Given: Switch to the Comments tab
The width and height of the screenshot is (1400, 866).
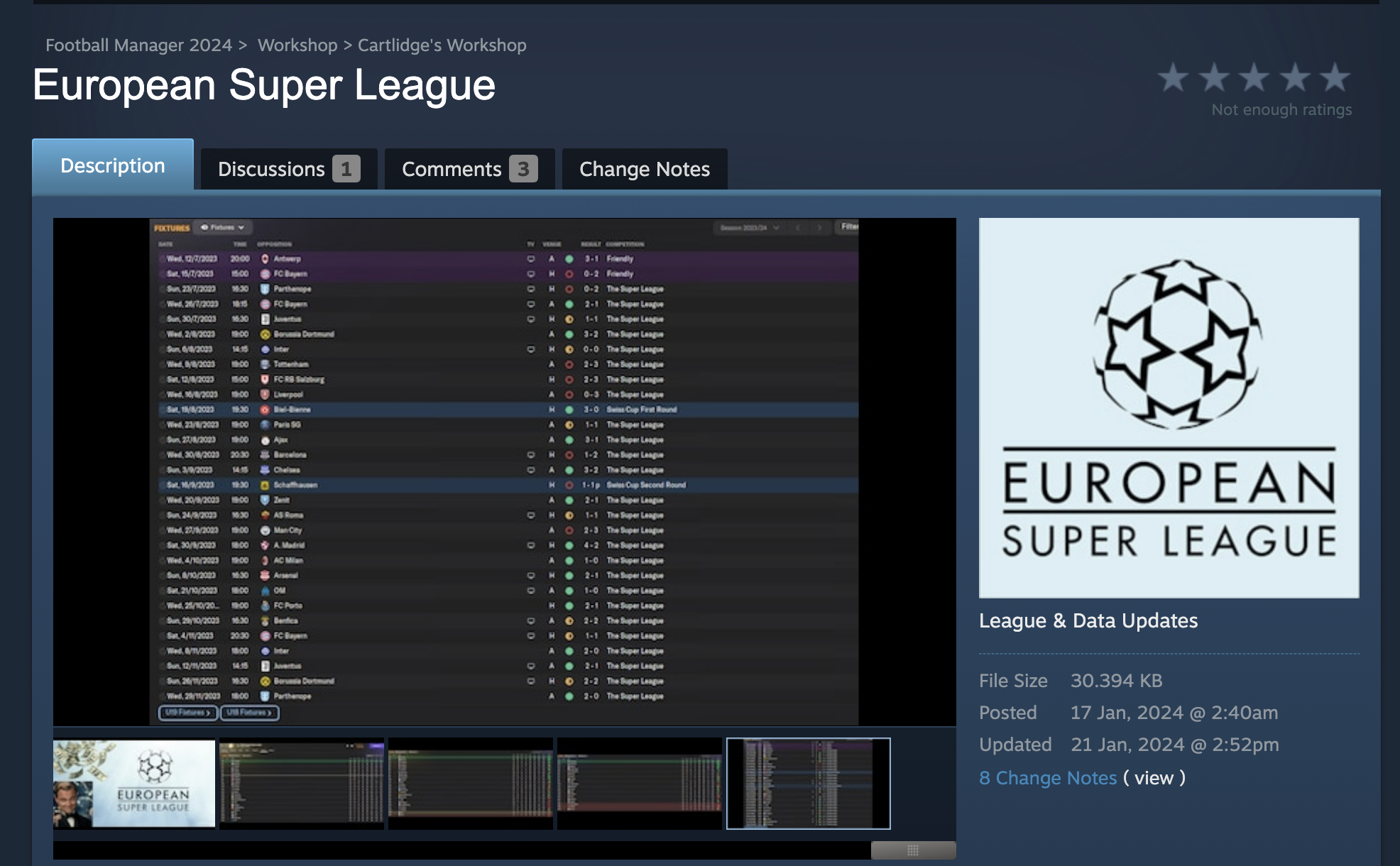Looking at the screenshot, I should (469, 169).
